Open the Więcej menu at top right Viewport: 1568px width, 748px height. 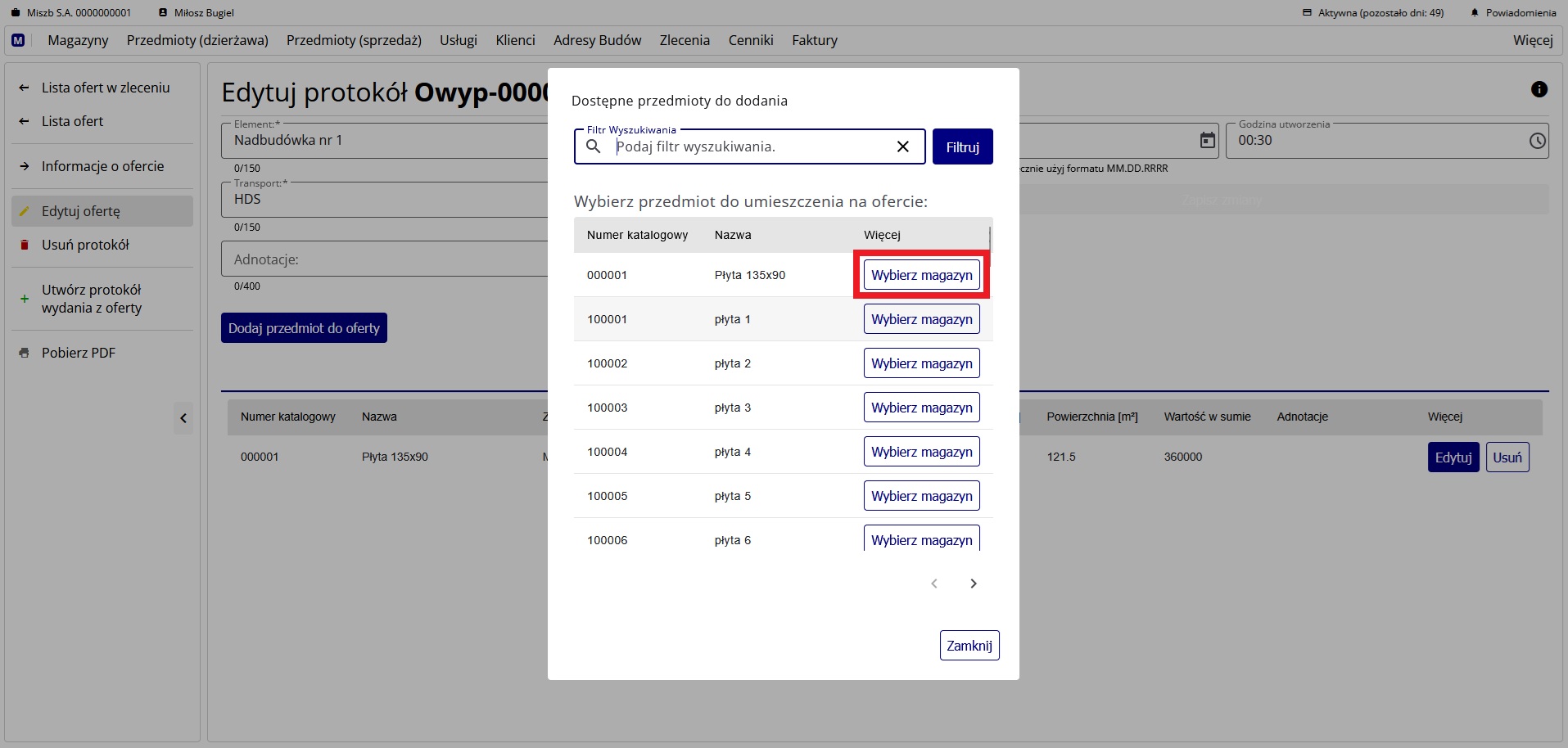click(x=1532, y=40)
